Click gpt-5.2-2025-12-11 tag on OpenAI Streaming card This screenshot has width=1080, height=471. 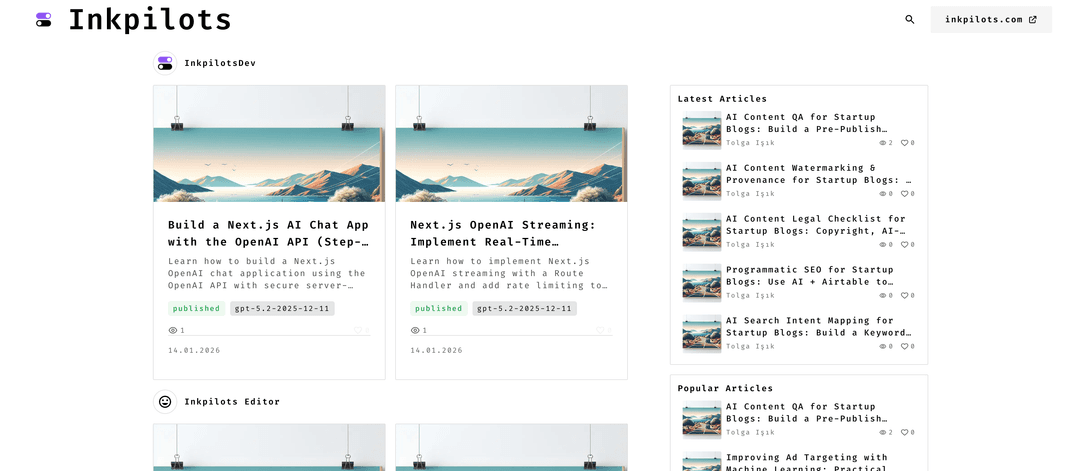point(524,309)
